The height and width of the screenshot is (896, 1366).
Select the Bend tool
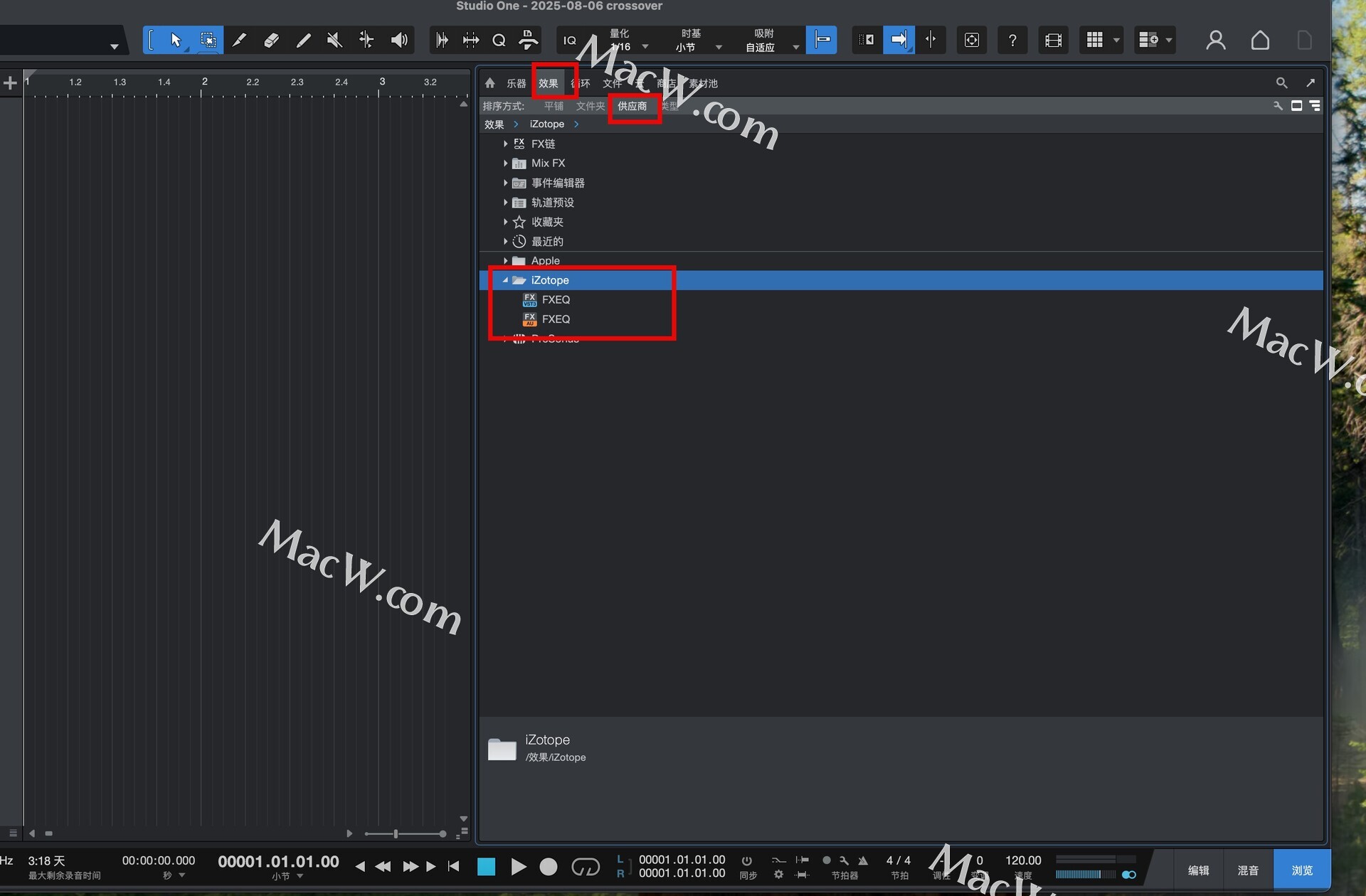(x=366, y=41)
